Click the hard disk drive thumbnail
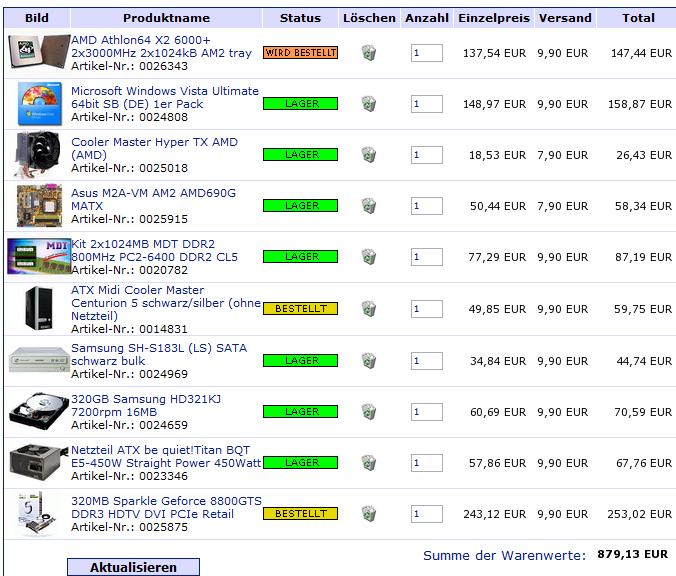 (39, 411)
